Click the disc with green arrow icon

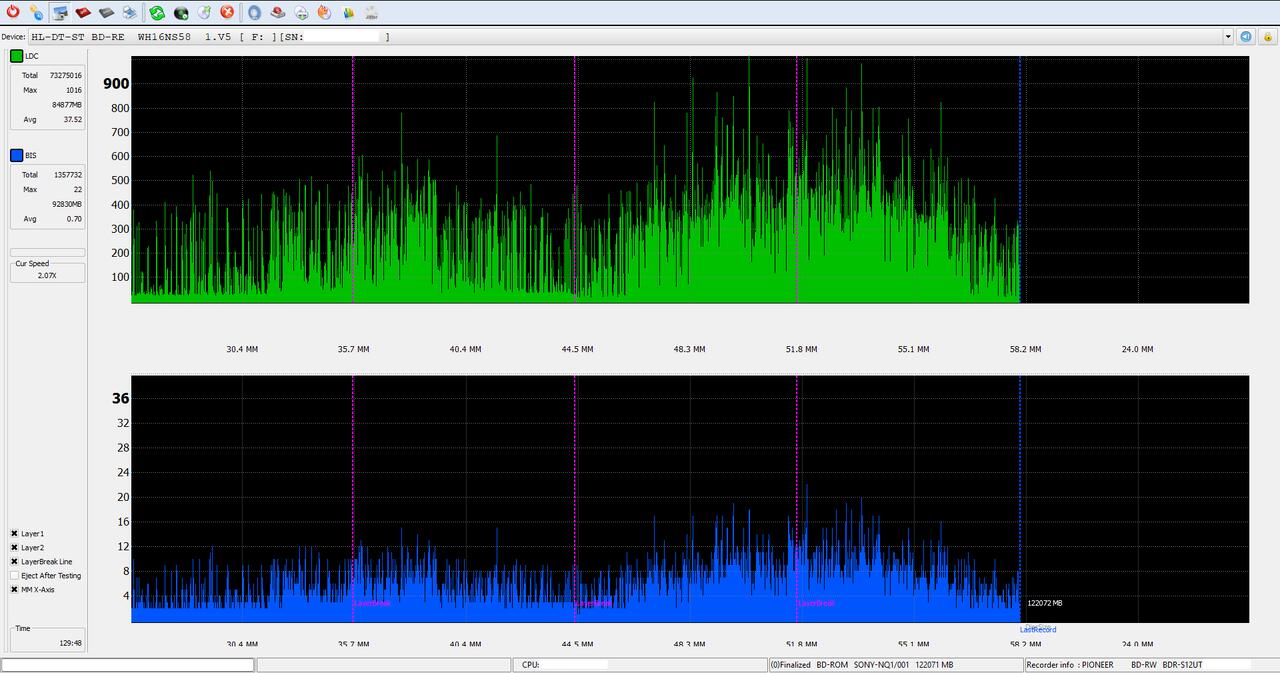[204, 12]
